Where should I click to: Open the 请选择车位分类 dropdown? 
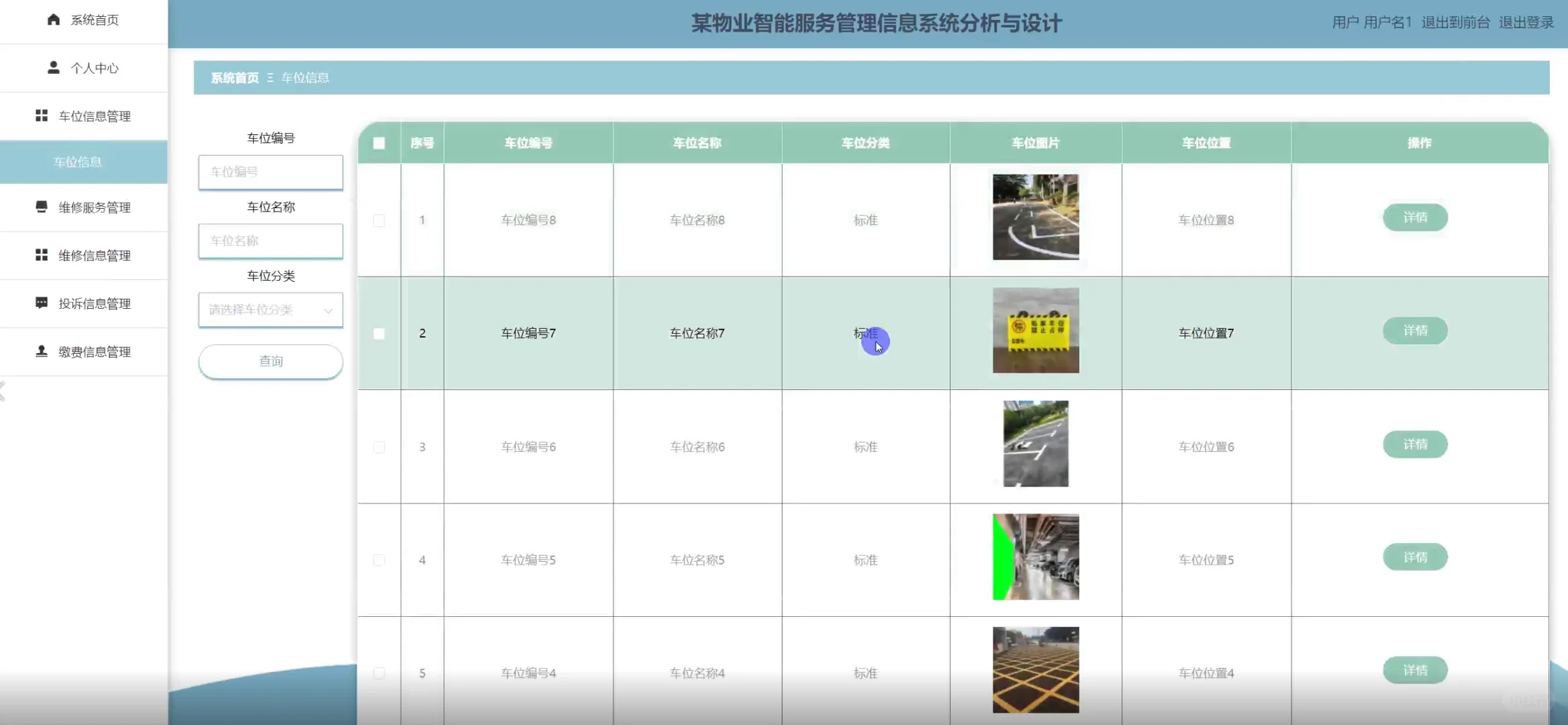point(270,309)
